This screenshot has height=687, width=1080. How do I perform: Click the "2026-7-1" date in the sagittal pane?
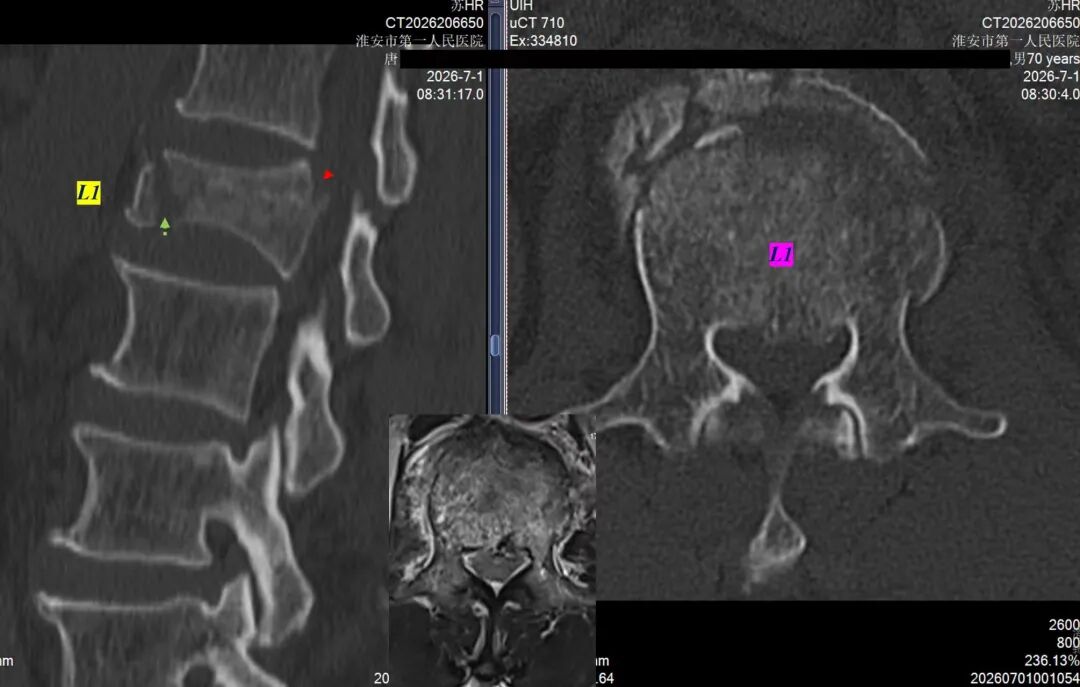coord(455,76)
